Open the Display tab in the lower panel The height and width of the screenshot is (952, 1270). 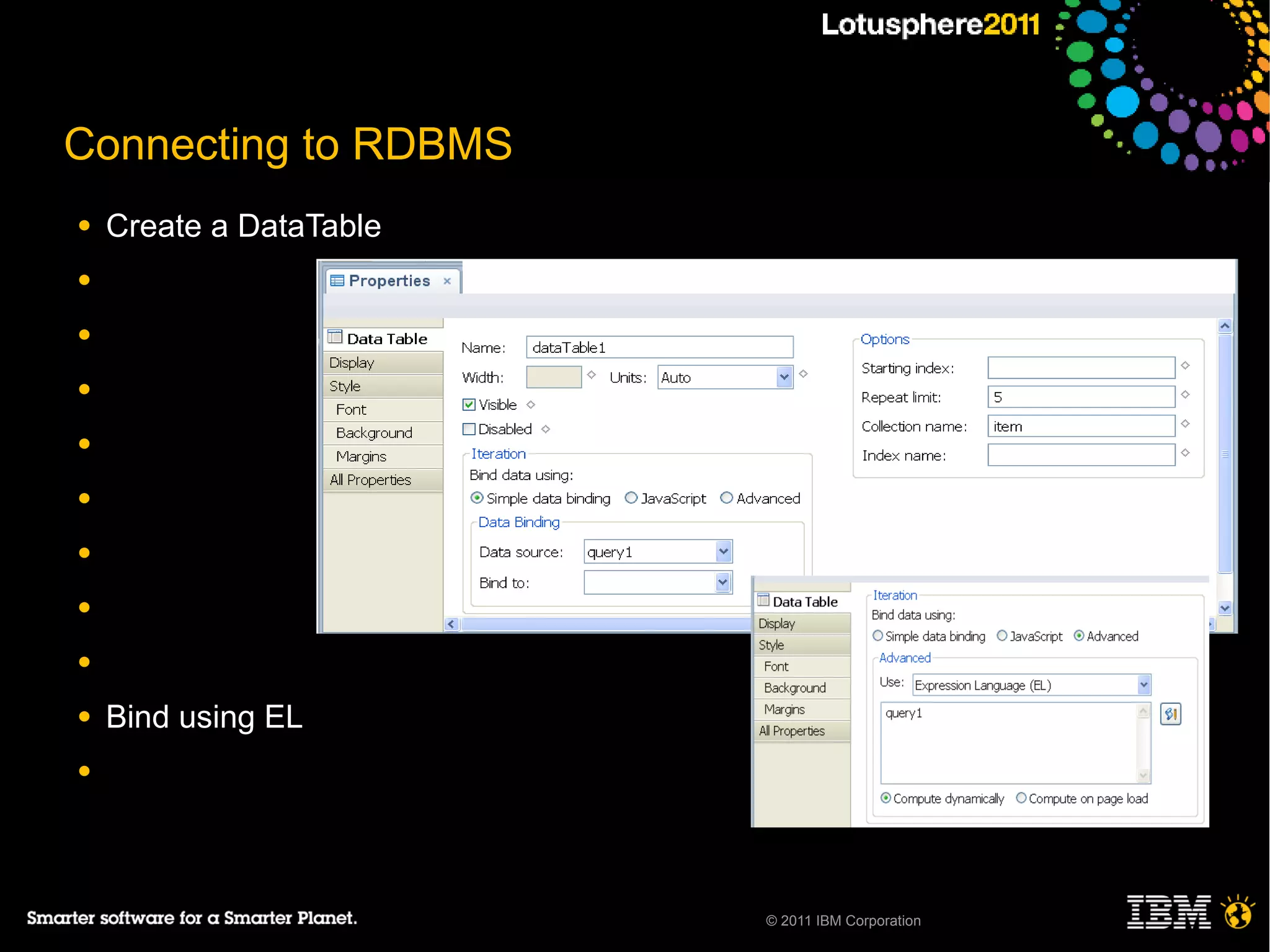pyautogui.click(x=802, y=623)
